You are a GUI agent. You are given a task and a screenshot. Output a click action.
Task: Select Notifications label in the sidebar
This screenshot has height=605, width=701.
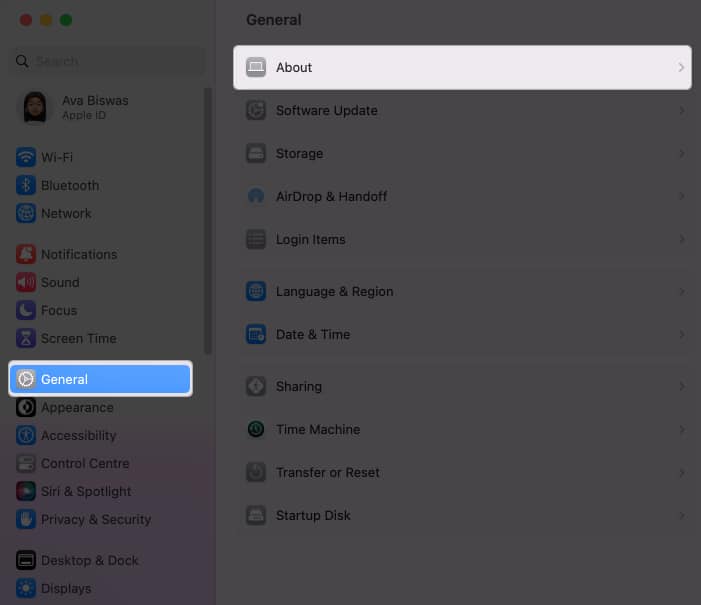click(79, 254)
